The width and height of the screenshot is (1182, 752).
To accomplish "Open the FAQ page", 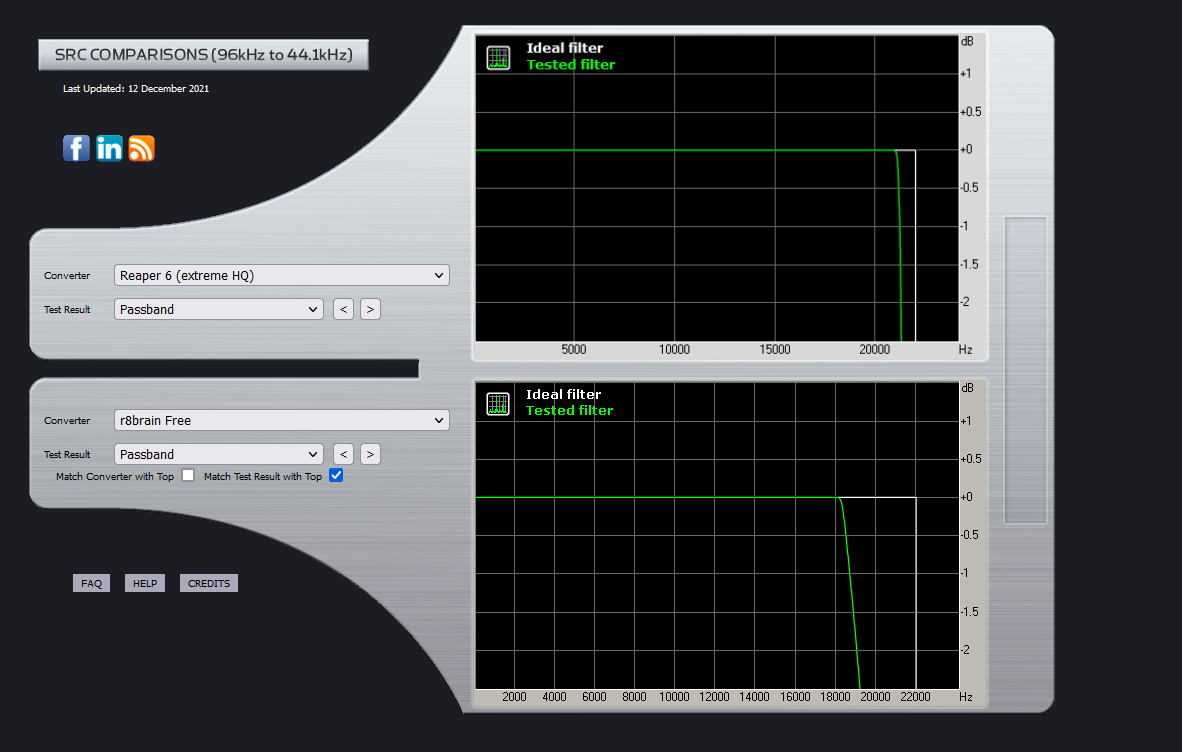I will pos(91,583).
